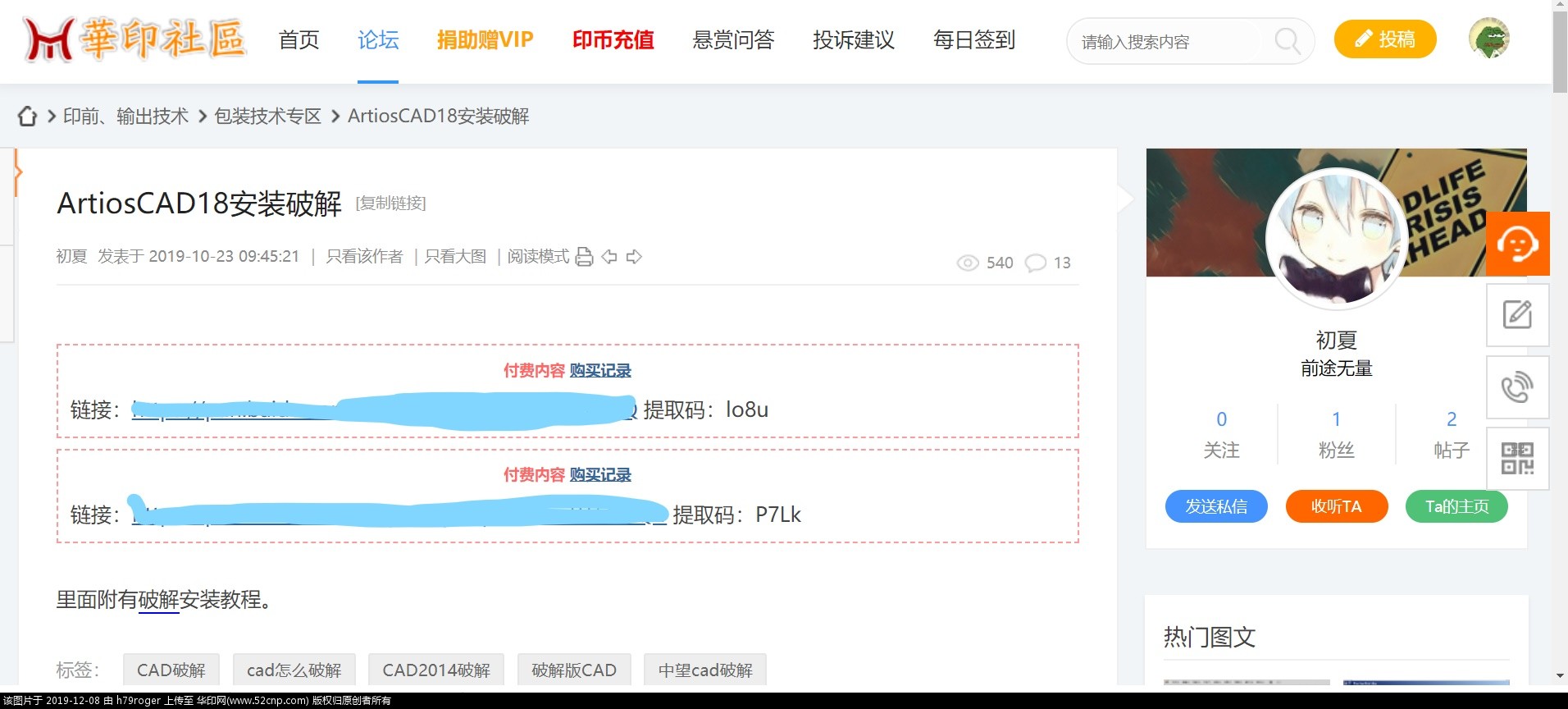The height and width of the screenshot is (709, 1568).
Task: Click the cad怎么破解 tag
Action: point(294,670)
